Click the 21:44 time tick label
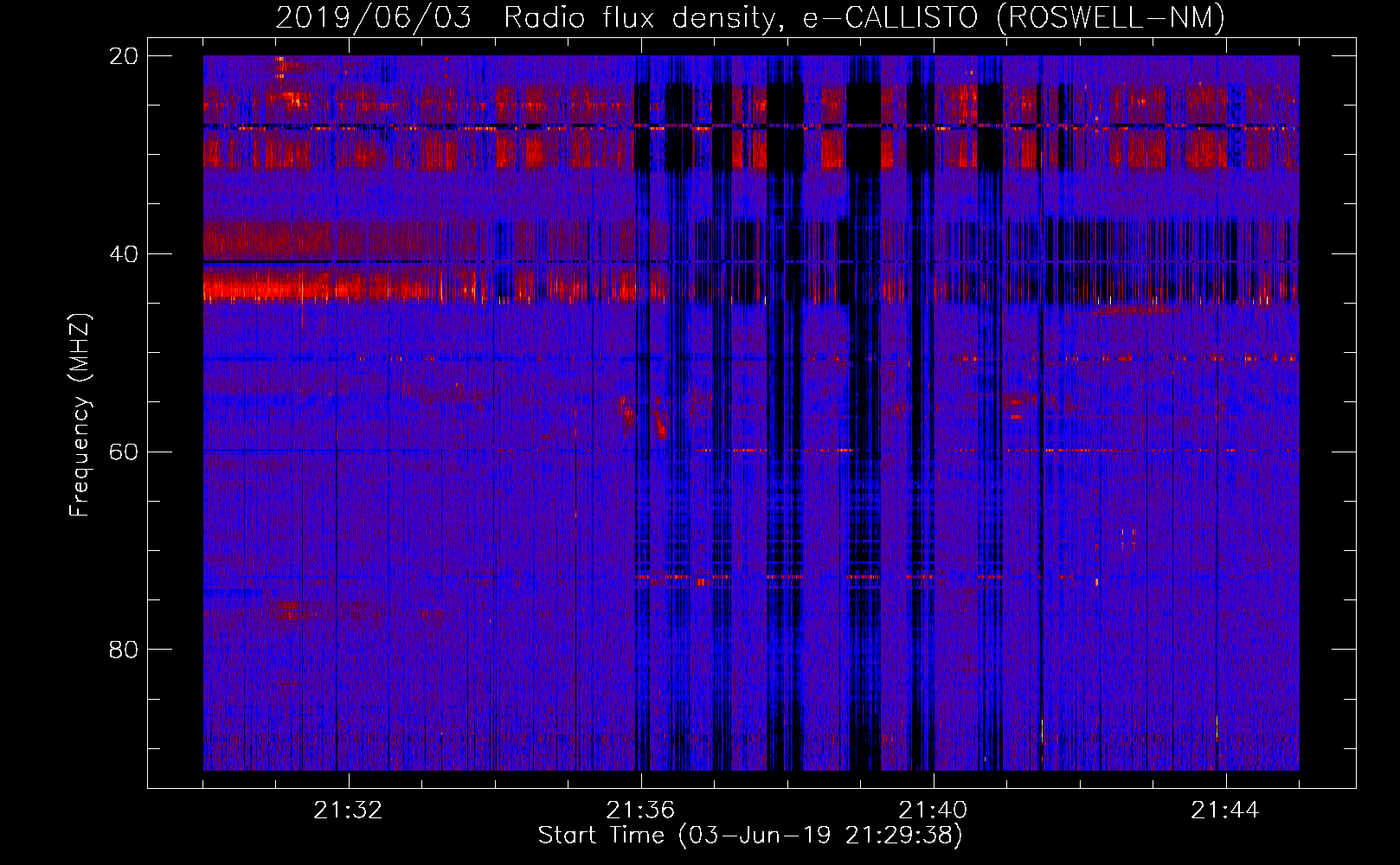This screenshot has width=1400, height=865. click(x=1225, y=811)
